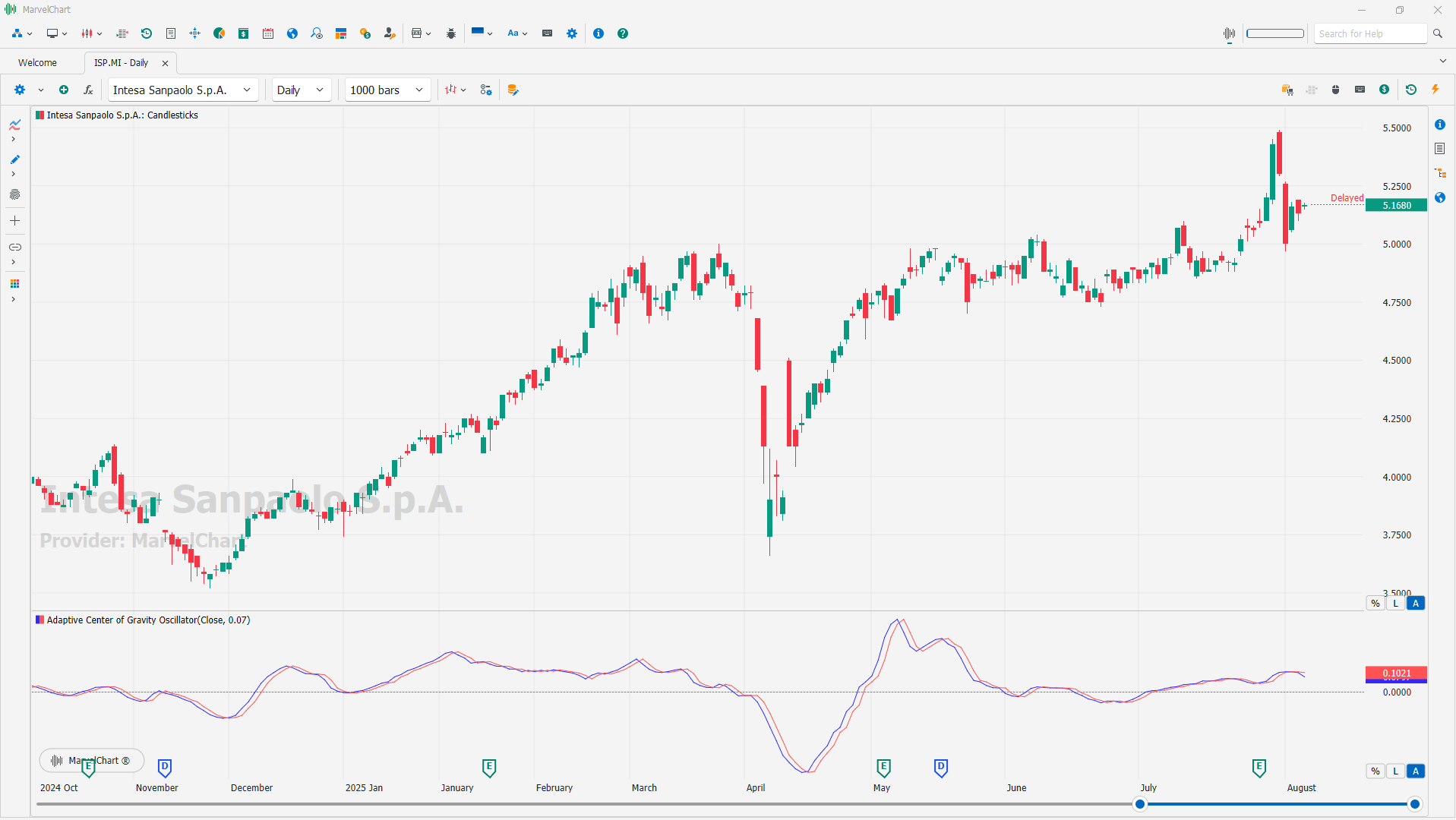
Task: Open the fx formula indicator icon
Action: 88,90
